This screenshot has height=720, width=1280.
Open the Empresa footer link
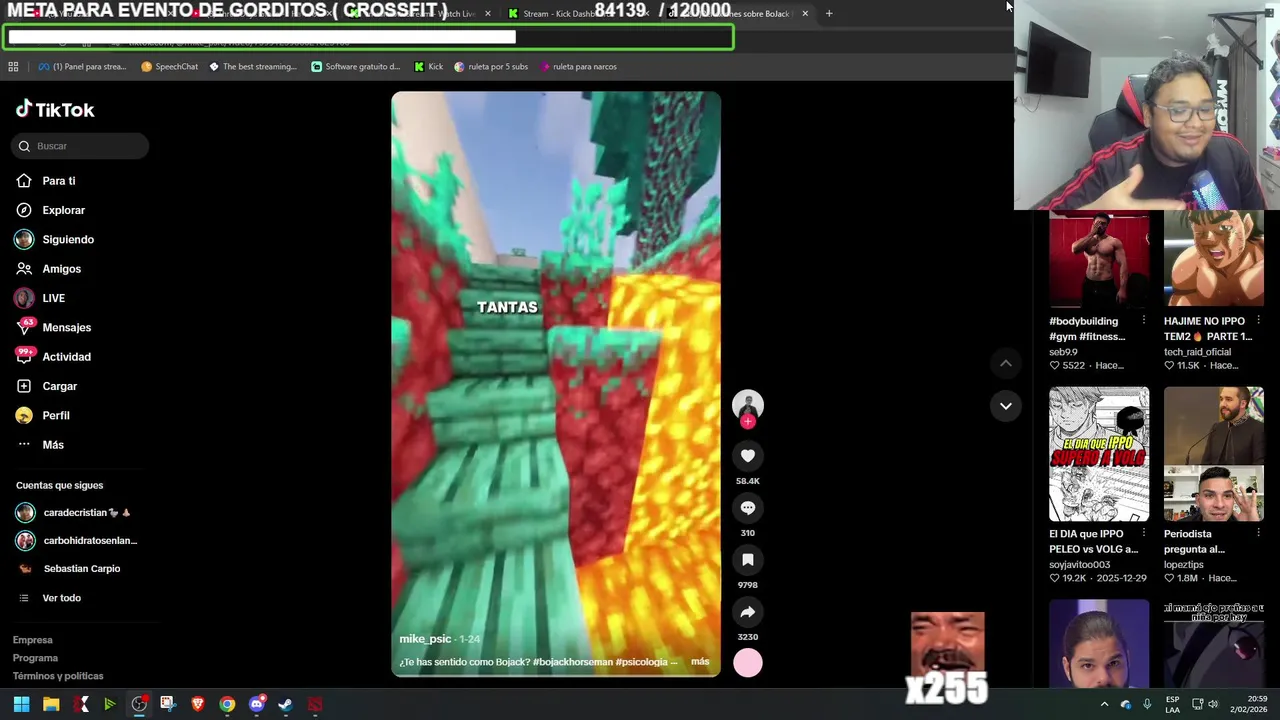[33, 640]
